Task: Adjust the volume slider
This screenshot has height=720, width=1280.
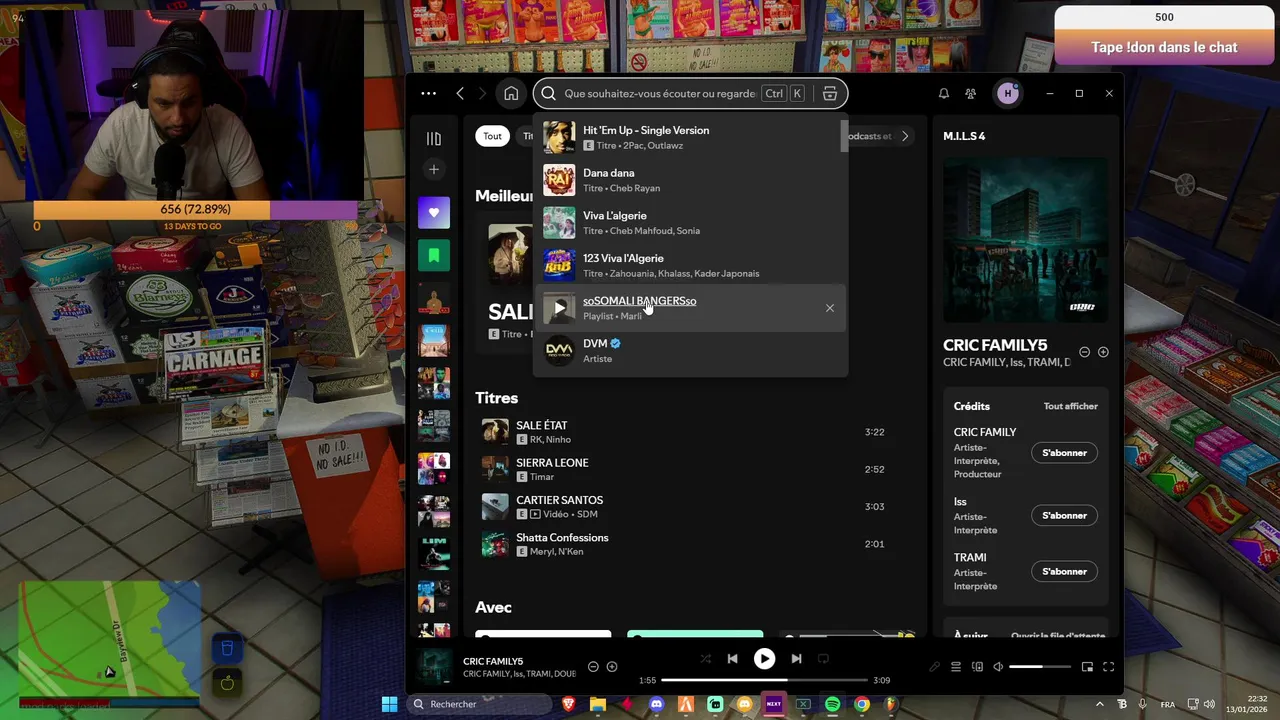Action: (x=1040, y=667)
